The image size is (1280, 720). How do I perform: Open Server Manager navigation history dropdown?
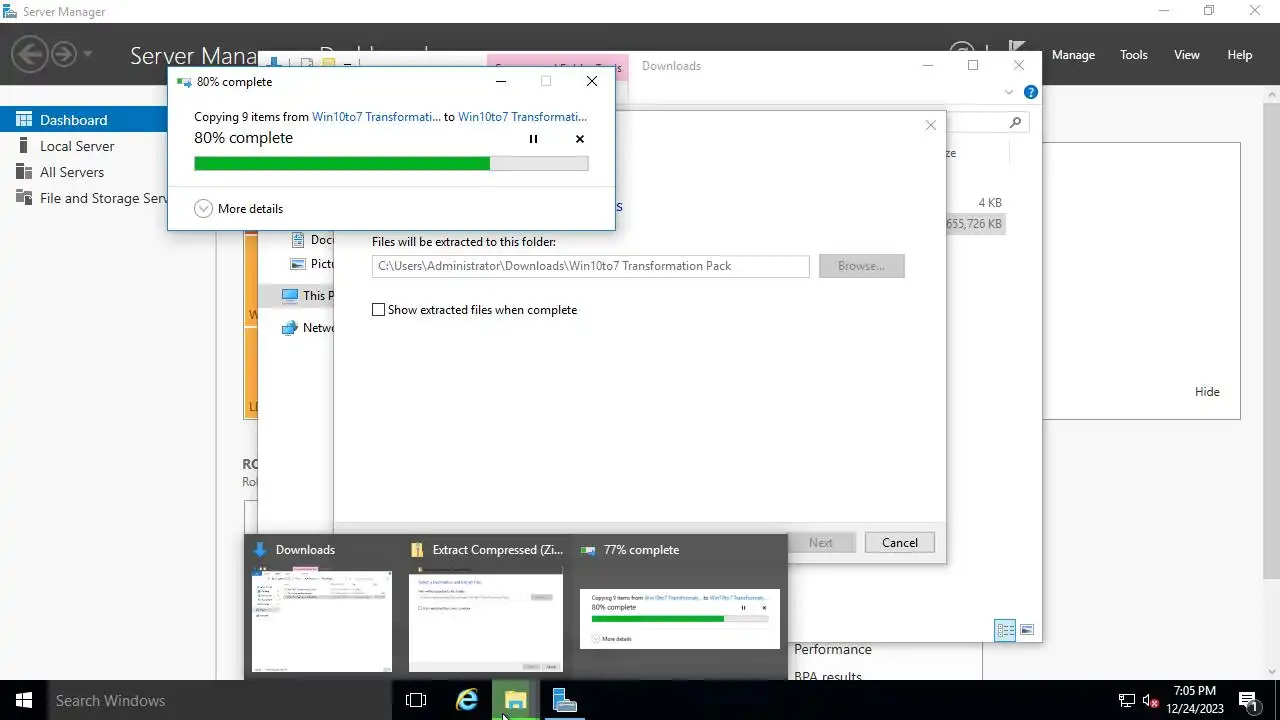click(88, 54)
